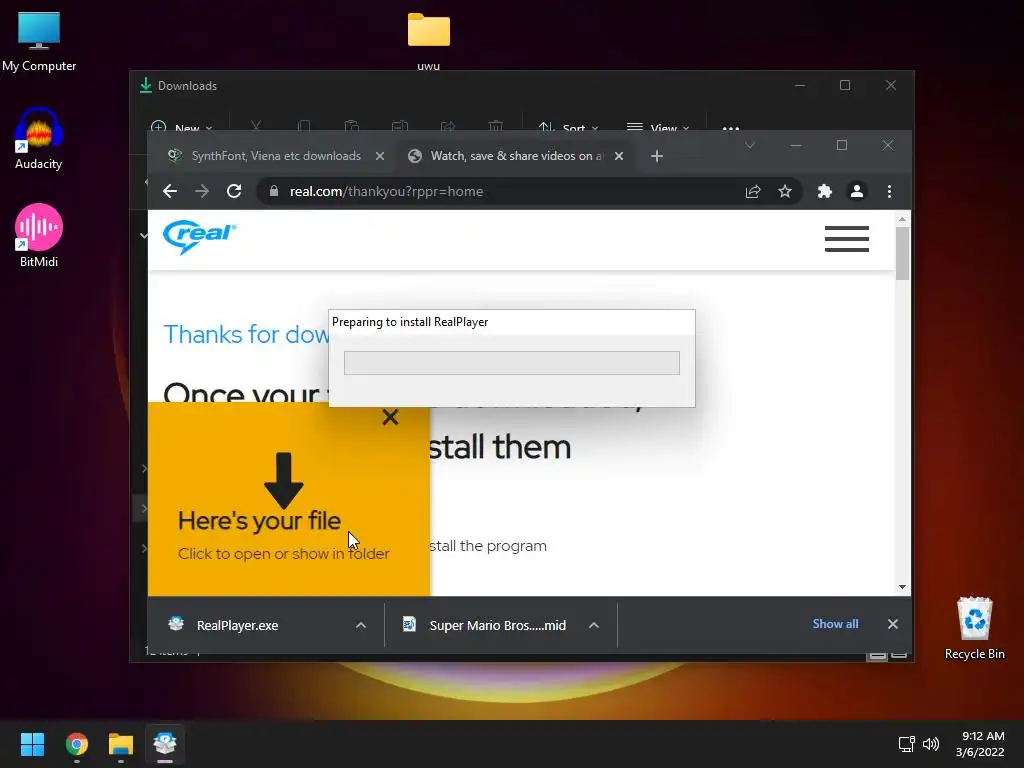
Task: Open the uwu folder on desktop
Action: click(x=428, y=40)
